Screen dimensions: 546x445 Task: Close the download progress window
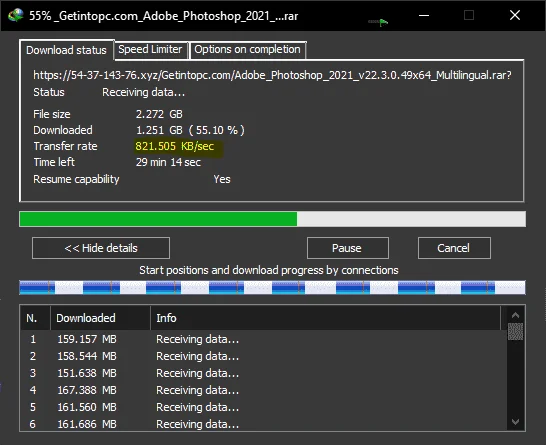click(515, 15)
